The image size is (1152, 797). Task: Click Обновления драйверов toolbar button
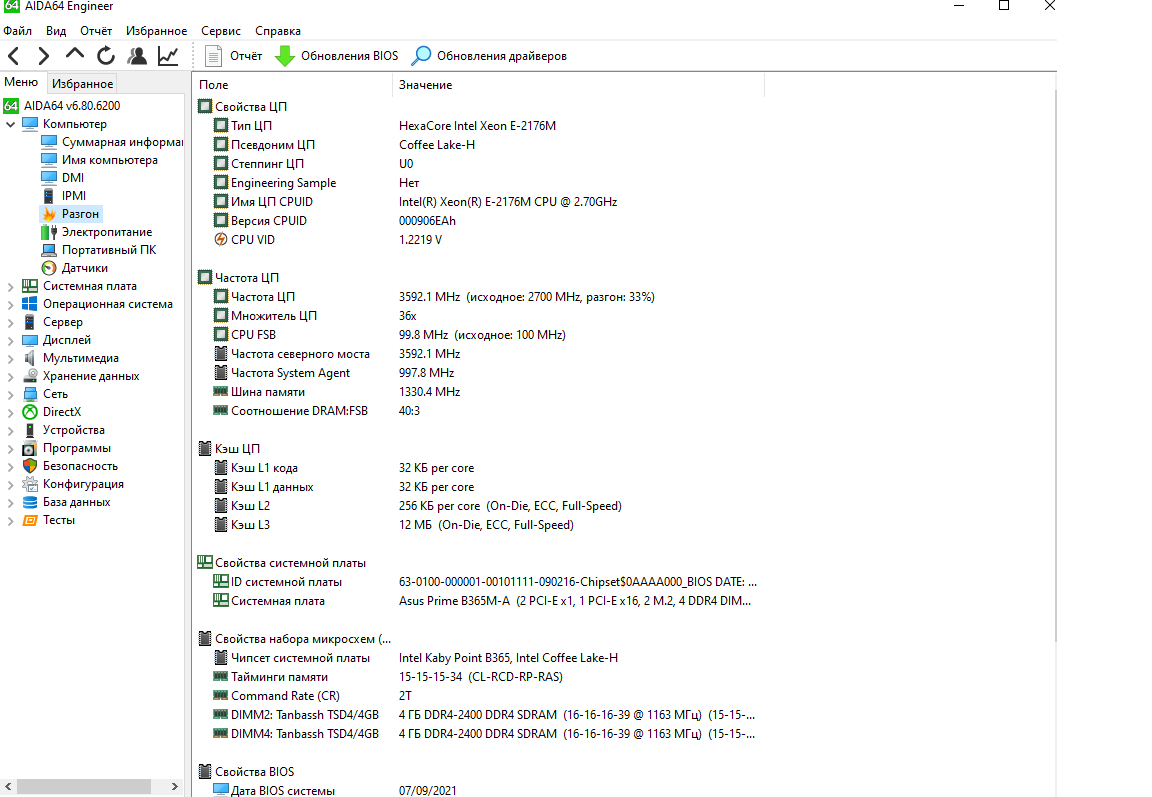point(489,56)
